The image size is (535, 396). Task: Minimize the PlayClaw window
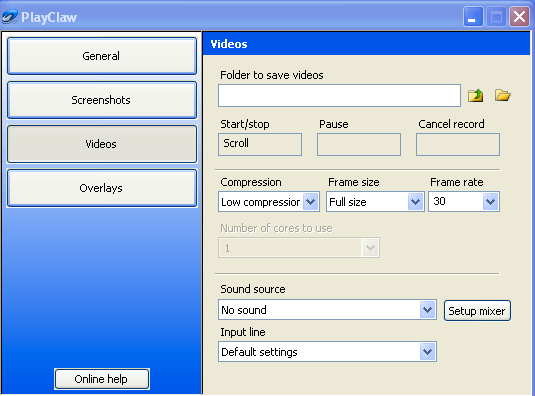pos(473,16)
